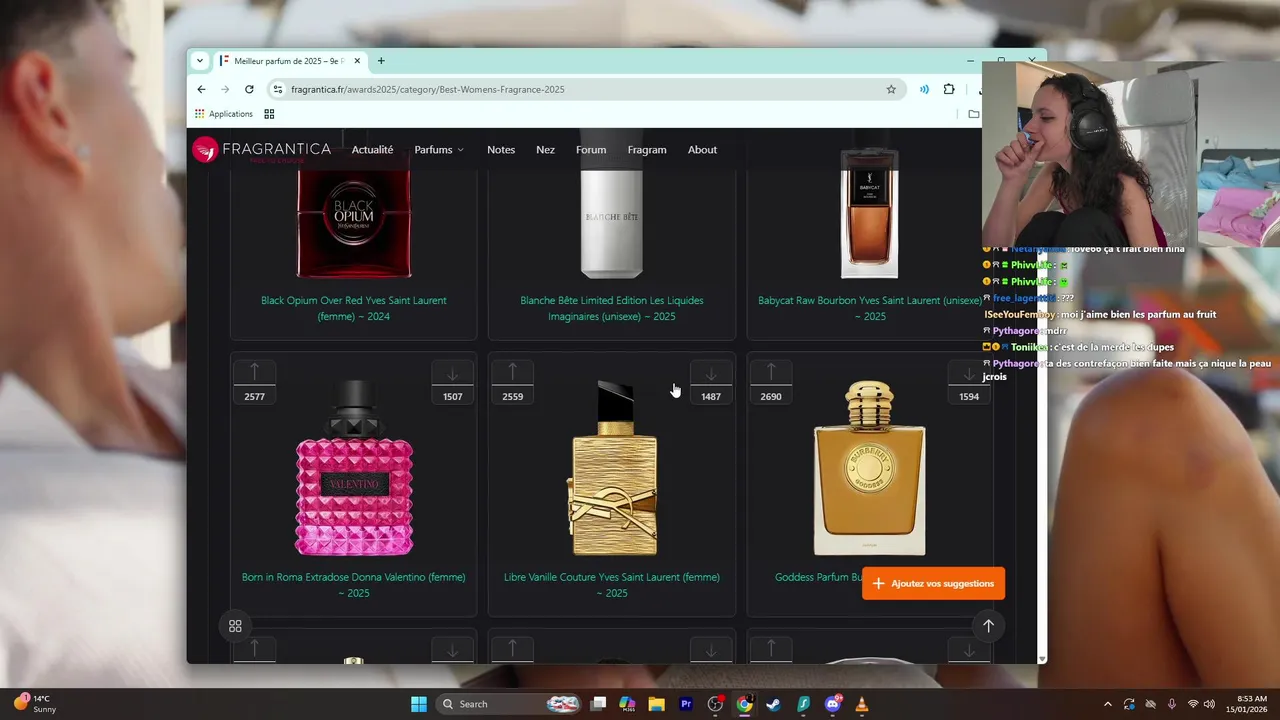The height and width of the screenshot is (720, 1280).
Task: Open the Actualité menu item
Action: click(372, 150)
